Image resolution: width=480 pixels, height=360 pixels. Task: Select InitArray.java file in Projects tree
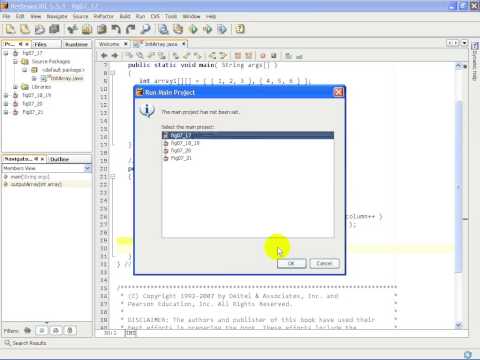click(x=66, y=78)
